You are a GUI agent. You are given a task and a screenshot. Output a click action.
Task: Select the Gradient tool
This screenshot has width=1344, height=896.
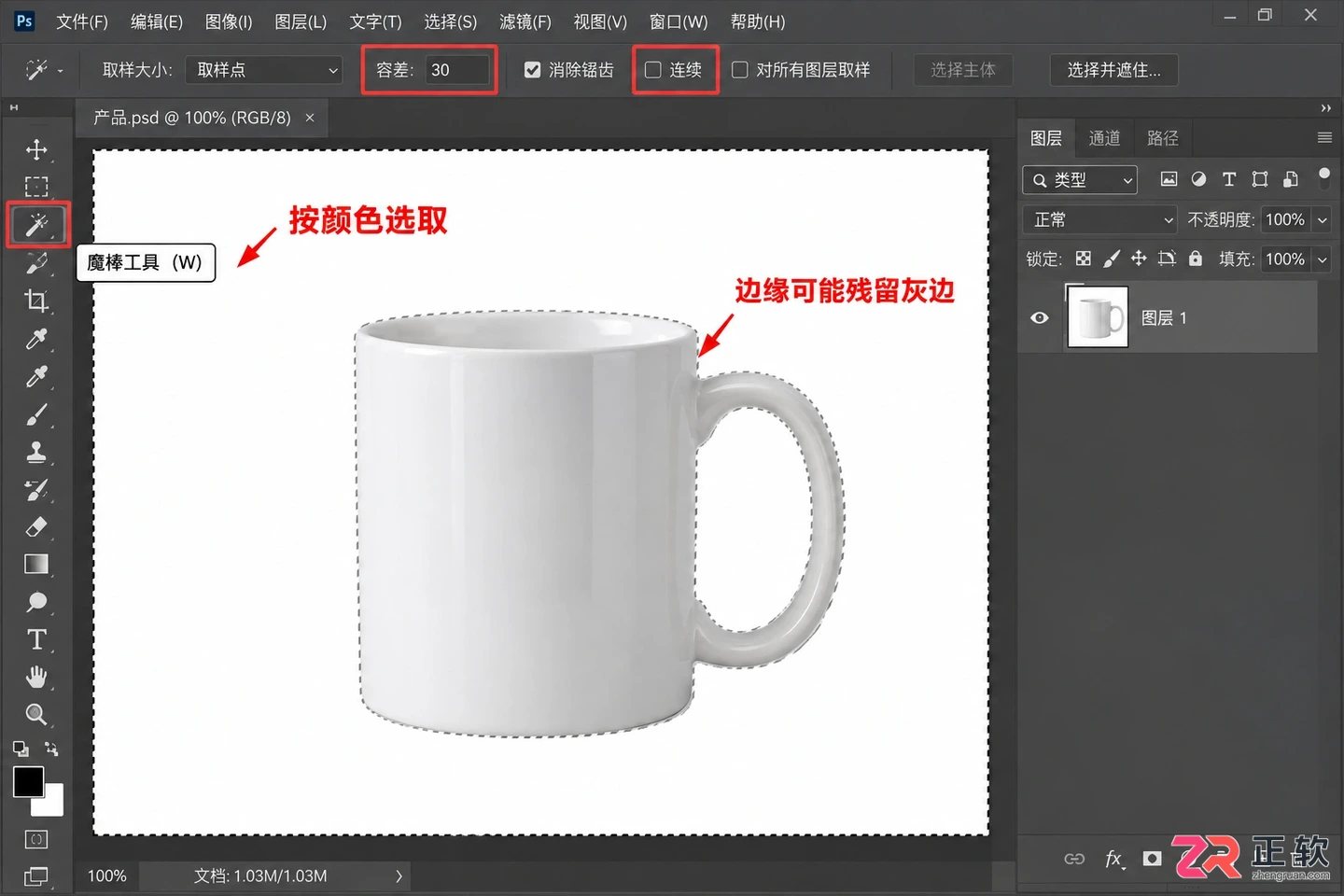click(36, 564)
